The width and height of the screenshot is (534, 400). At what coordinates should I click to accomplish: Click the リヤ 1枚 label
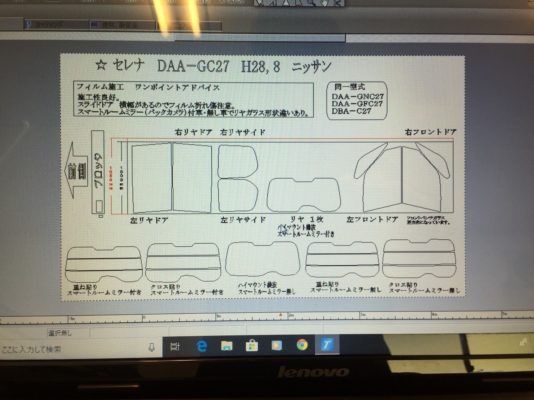click(x=307, y=219)
